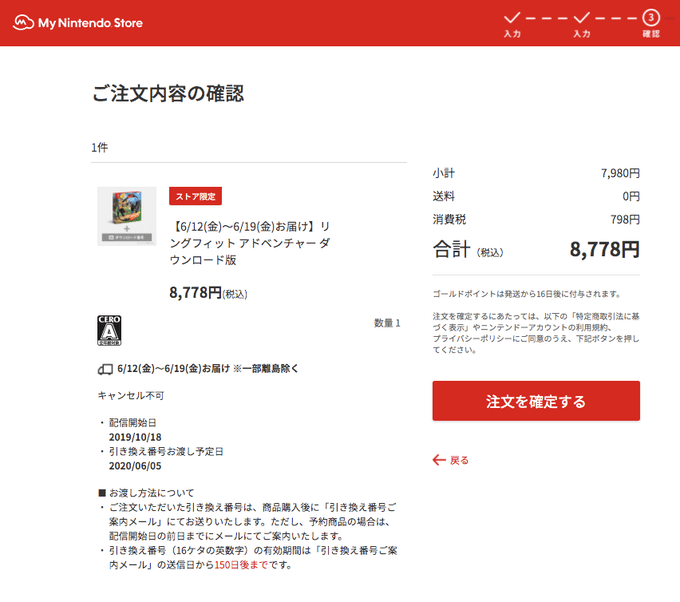Confirm the order with 注文を確定する
Screen dimensions: 680x602
pos(536,401)
